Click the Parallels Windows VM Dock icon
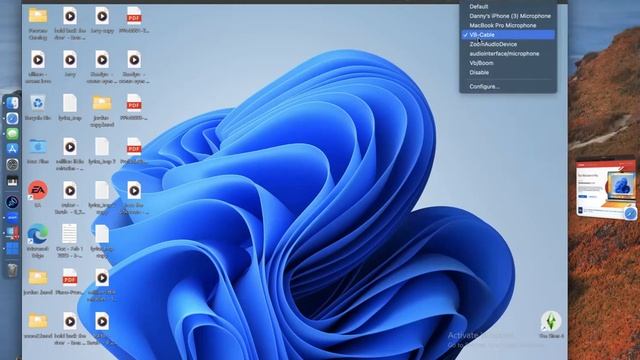The height and width of the screenshot is (360, 640). [12, 248]
